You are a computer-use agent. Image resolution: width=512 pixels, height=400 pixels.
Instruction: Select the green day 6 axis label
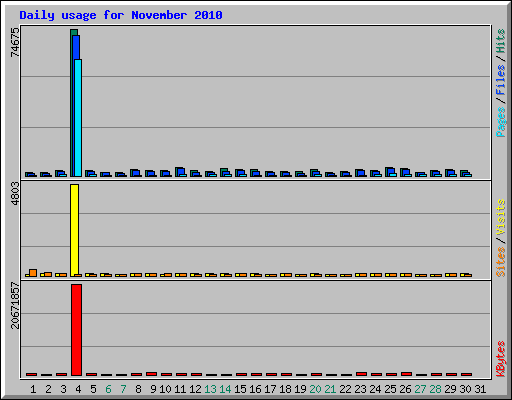[x=108, y=389]
